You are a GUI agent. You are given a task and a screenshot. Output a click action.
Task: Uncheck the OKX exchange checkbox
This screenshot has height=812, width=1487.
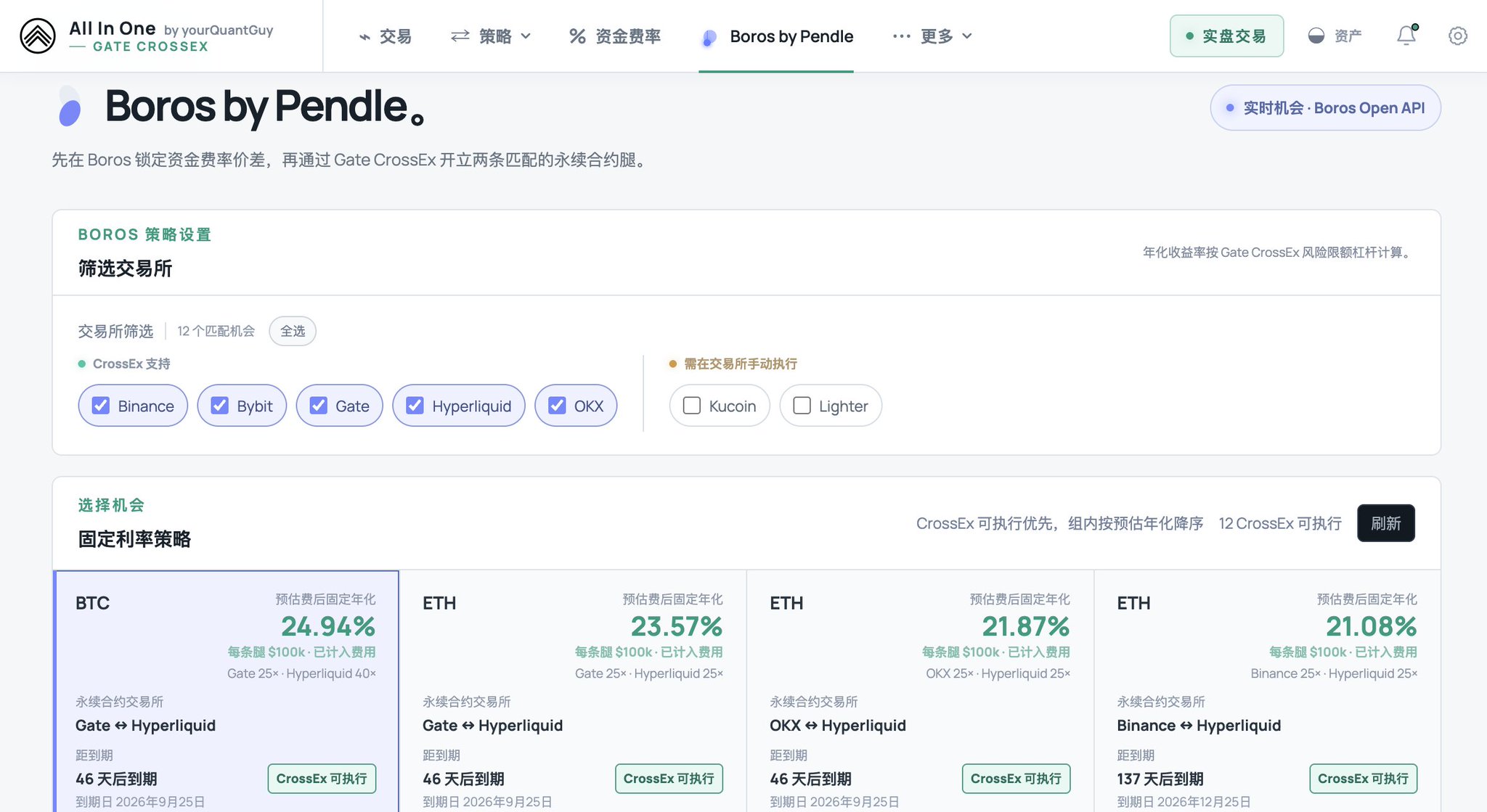tap(557, 406)
